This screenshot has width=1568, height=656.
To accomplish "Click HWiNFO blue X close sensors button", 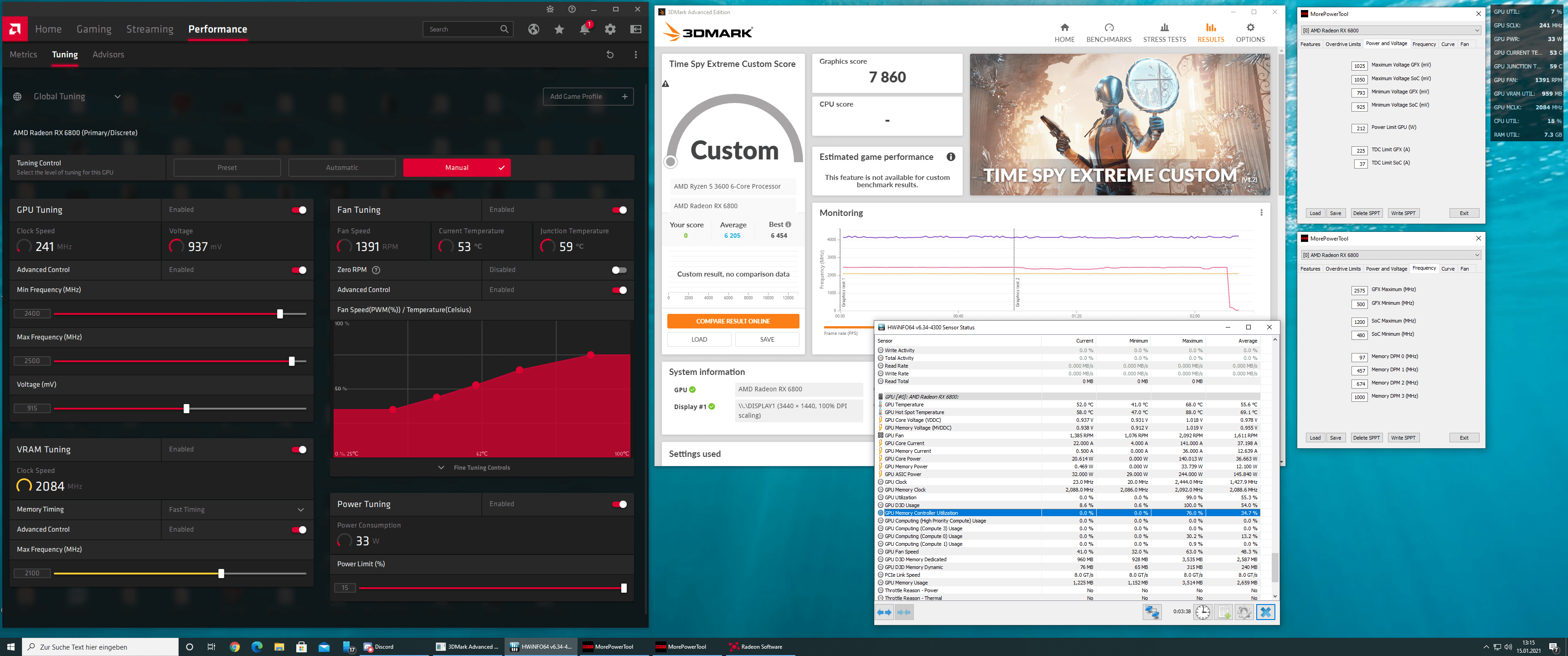I will [1265, 611].
